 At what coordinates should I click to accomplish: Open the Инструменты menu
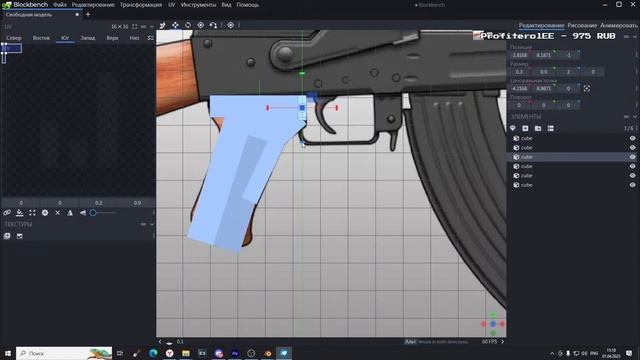point(198,5)
